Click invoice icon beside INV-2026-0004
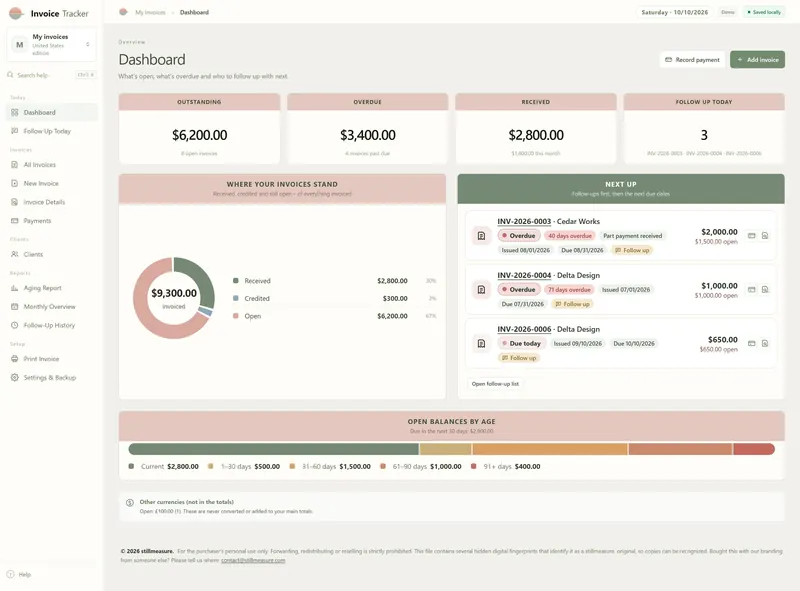 tap(481, 289)
